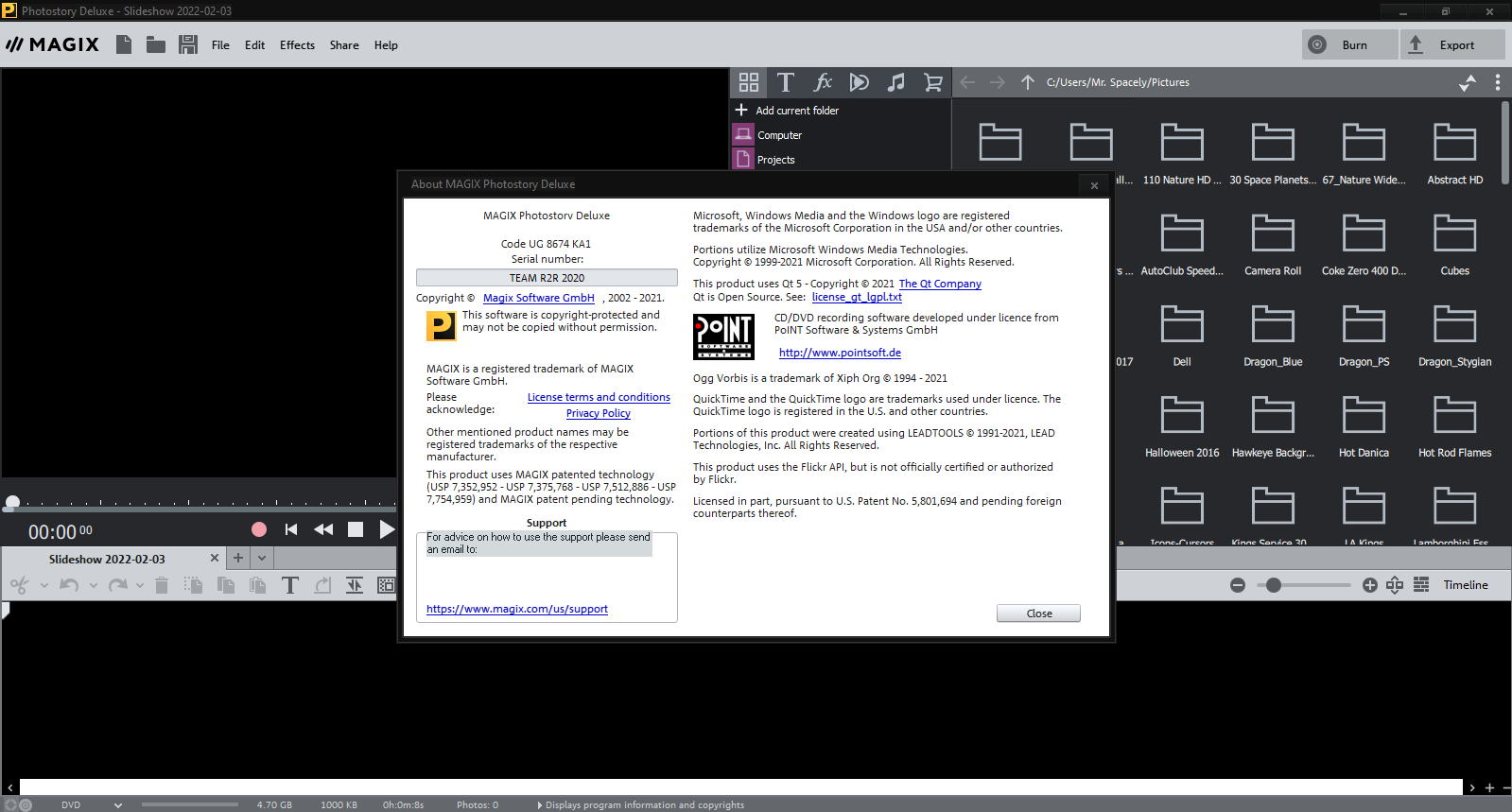
Task: Open License terms and conditions link
Action: click(x=599, y=397)
